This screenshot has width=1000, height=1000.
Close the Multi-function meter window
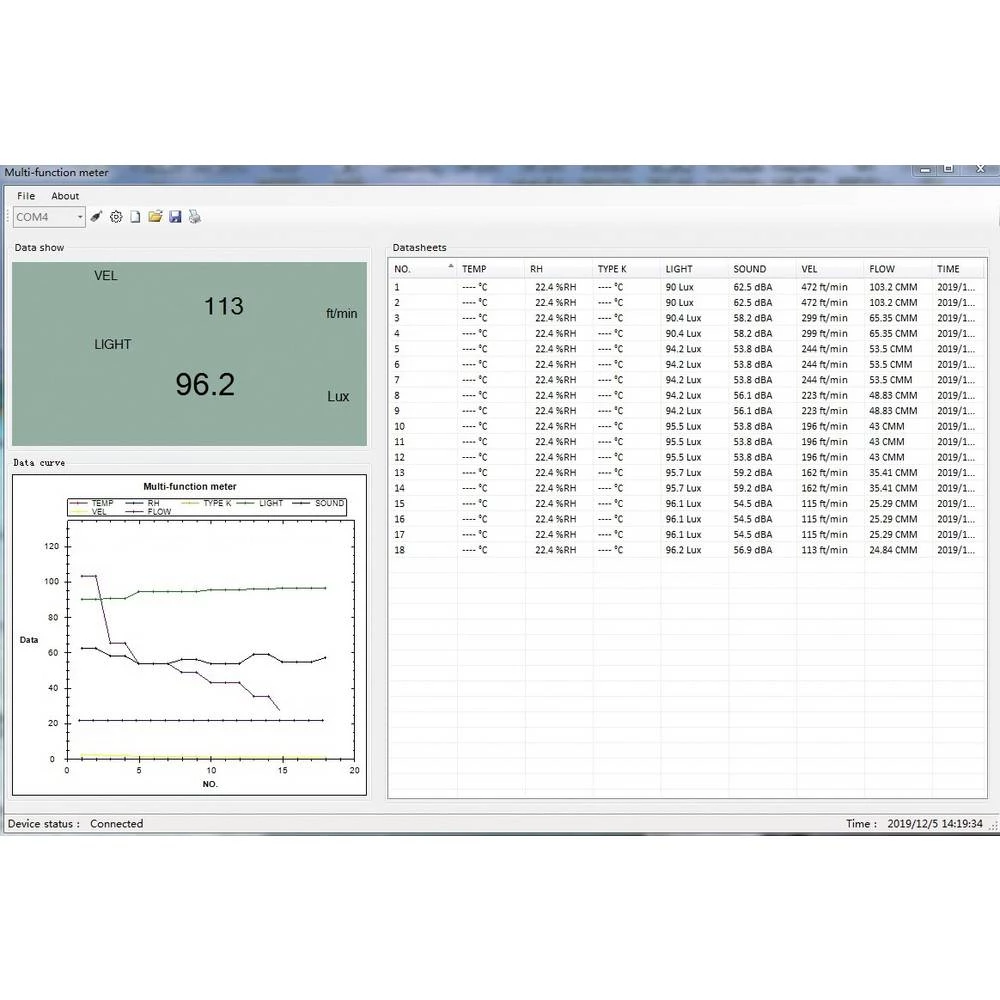point(978,170)
